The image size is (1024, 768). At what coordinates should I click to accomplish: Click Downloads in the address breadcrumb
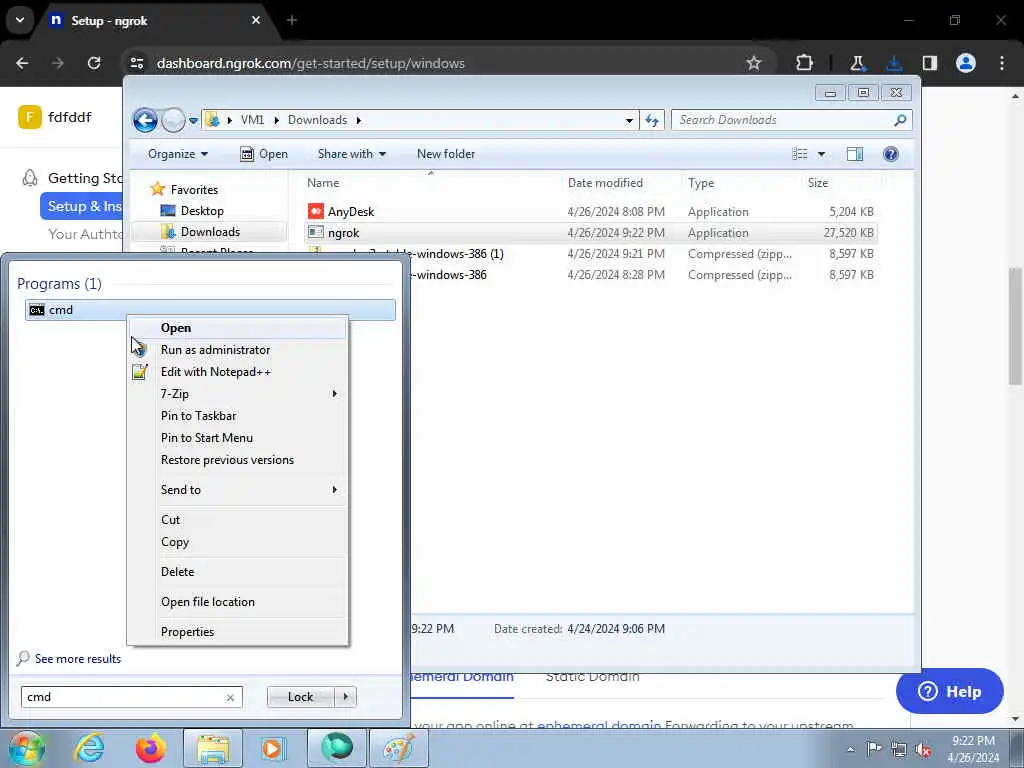click(x=317, y=120)
